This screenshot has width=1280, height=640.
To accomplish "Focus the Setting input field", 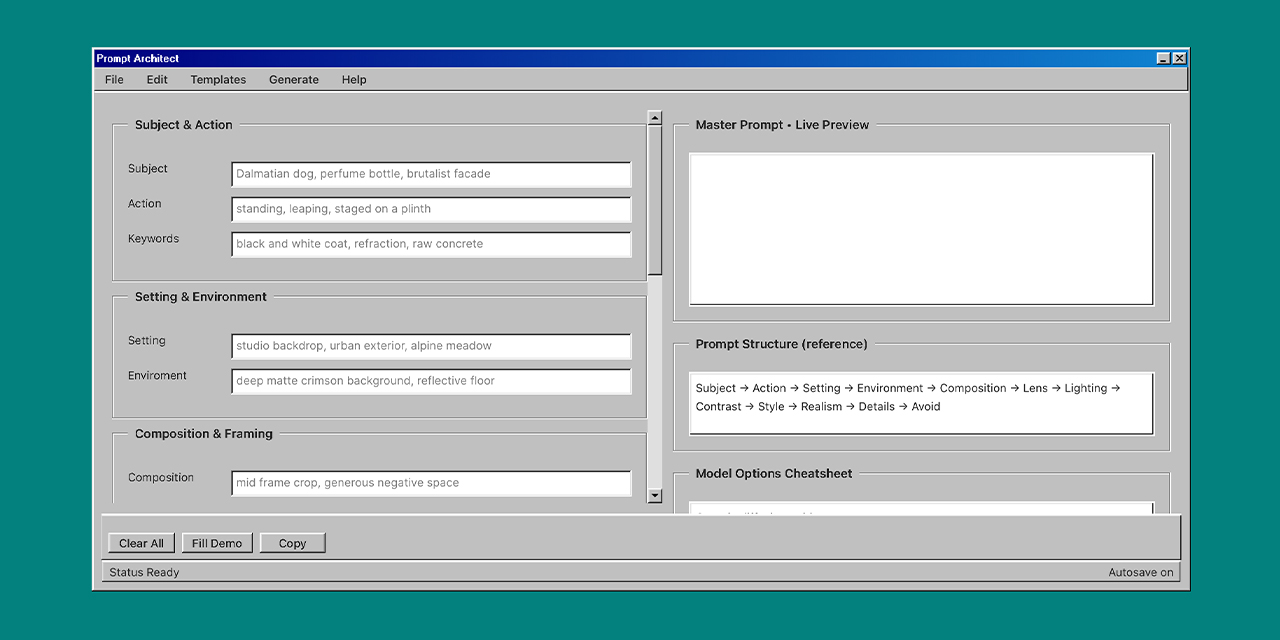I will (x=431, y=346).
